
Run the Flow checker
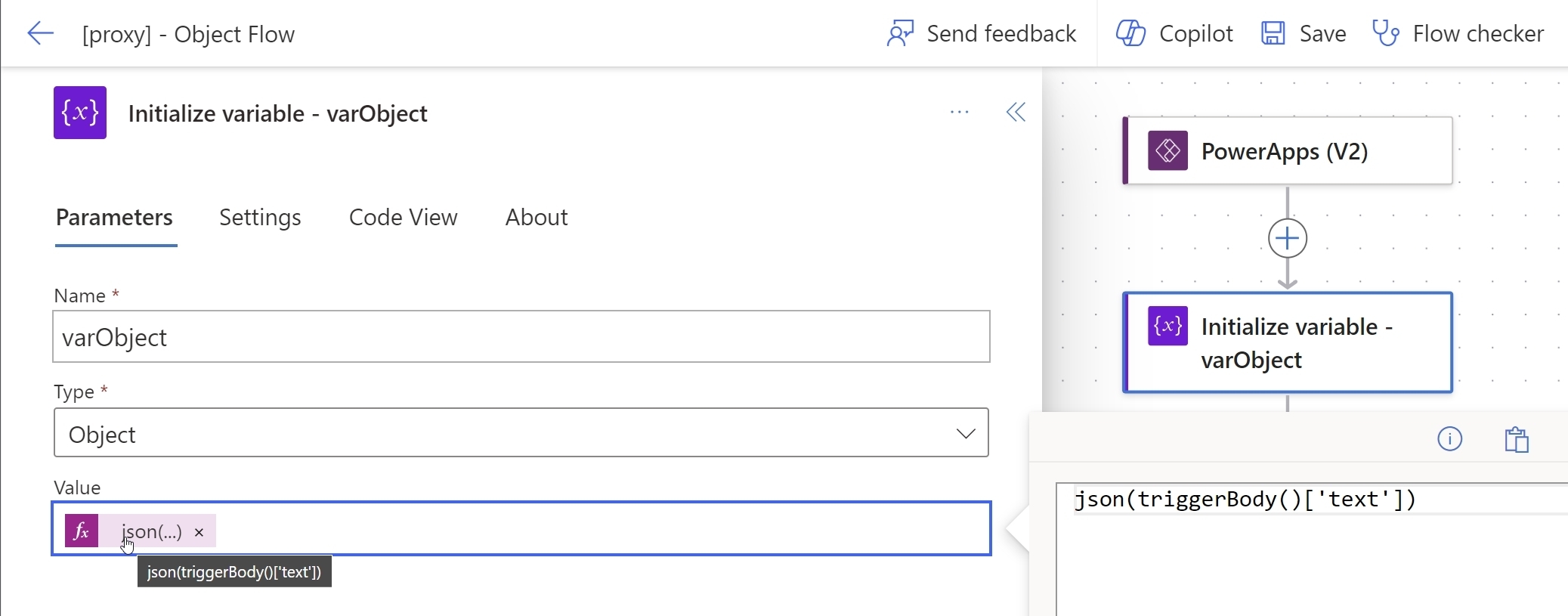coord(1460,33)
